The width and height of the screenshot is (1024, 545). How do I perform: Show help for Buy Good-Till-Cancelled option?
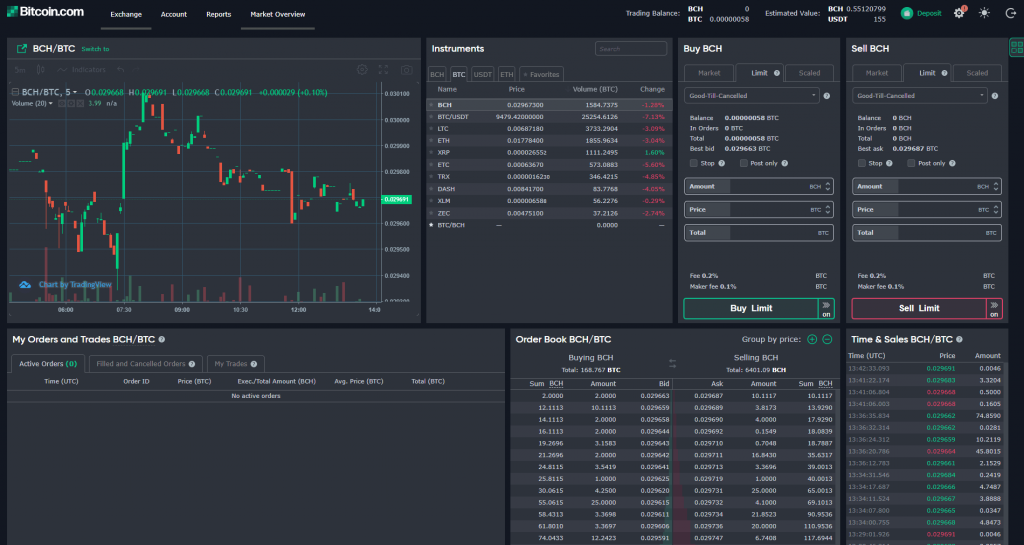pos(827,96)
